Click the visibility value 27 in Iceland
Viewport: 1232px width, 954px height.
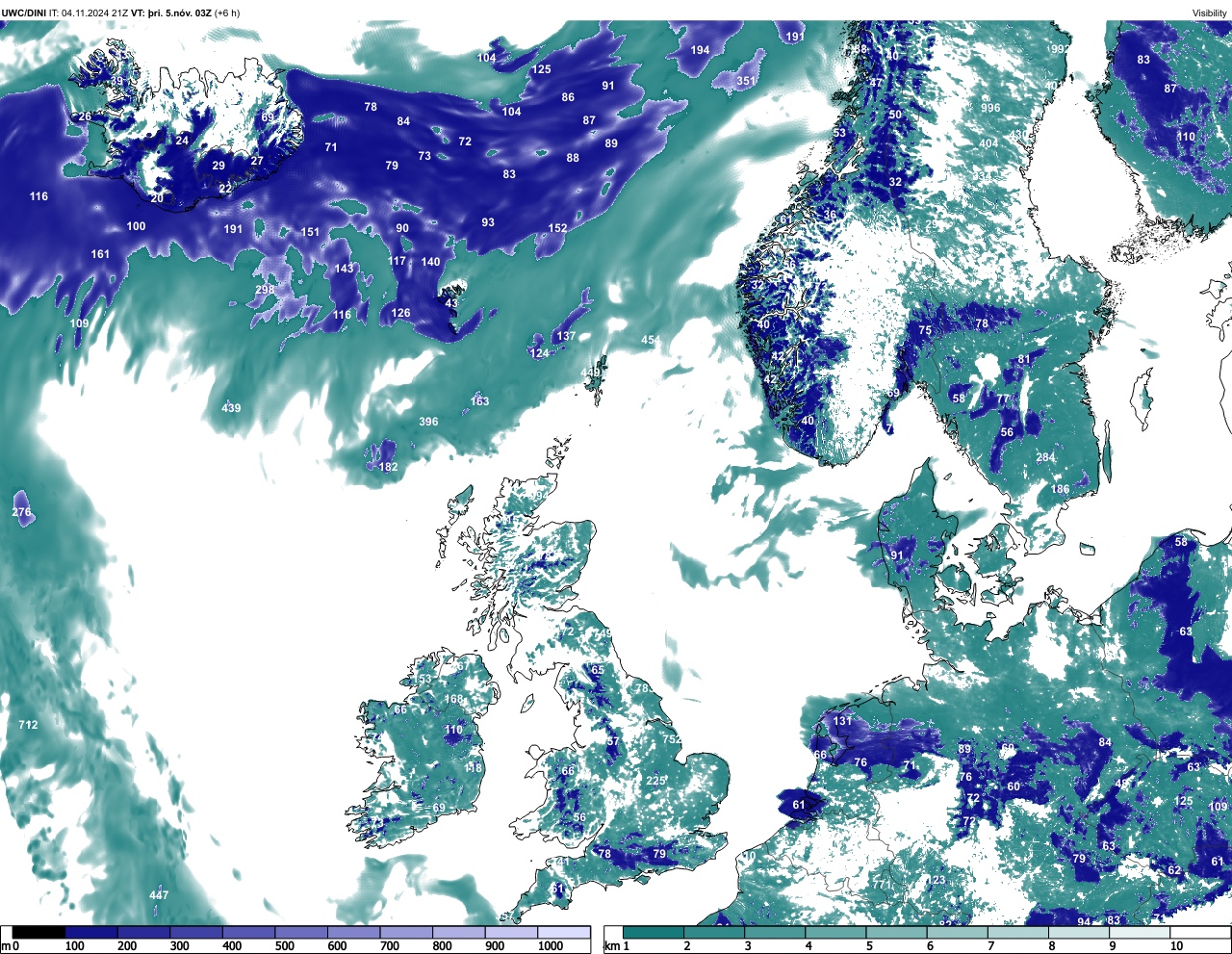click(x=257, y=161)
